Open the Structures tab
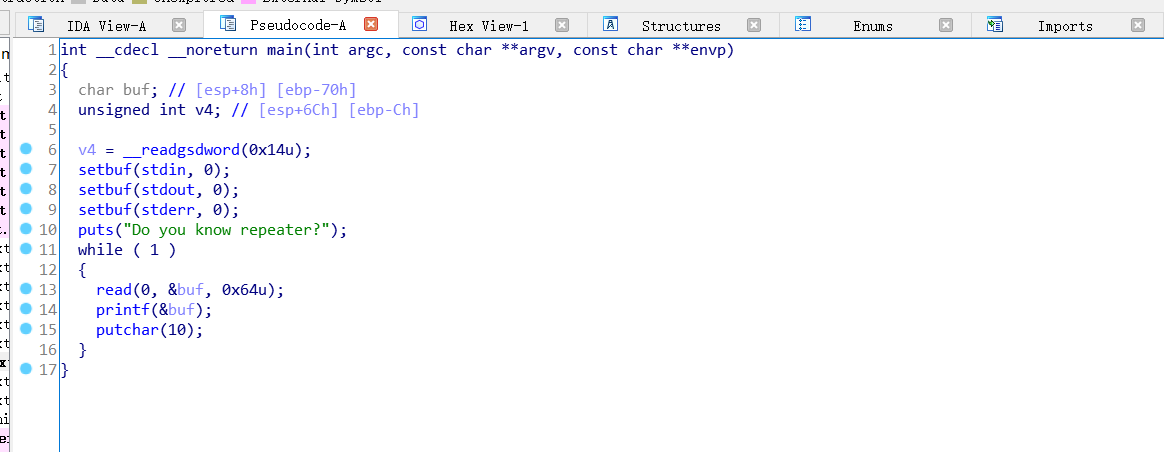 [681, 26]
